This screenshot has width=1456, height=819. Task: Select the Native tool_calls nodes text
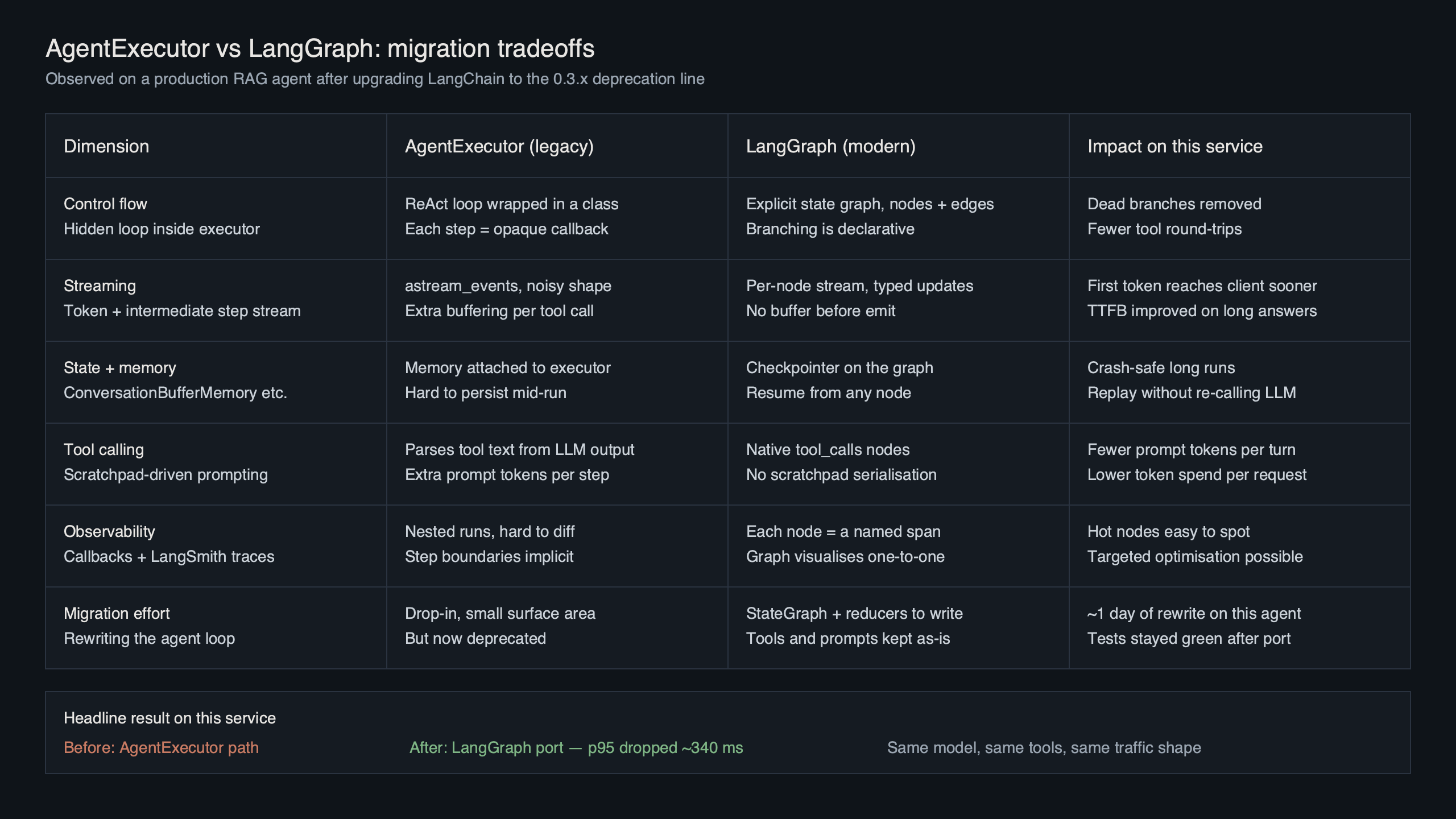tap(828, 450)
